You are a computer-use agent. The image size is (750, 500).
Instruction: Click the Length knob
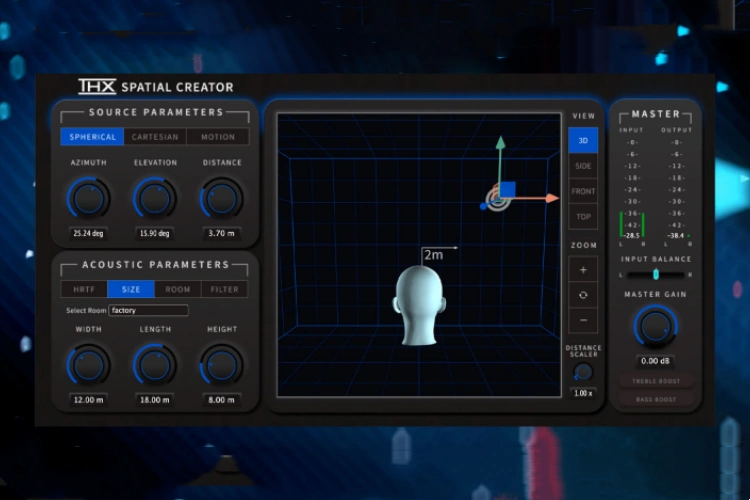pos(155,365)
